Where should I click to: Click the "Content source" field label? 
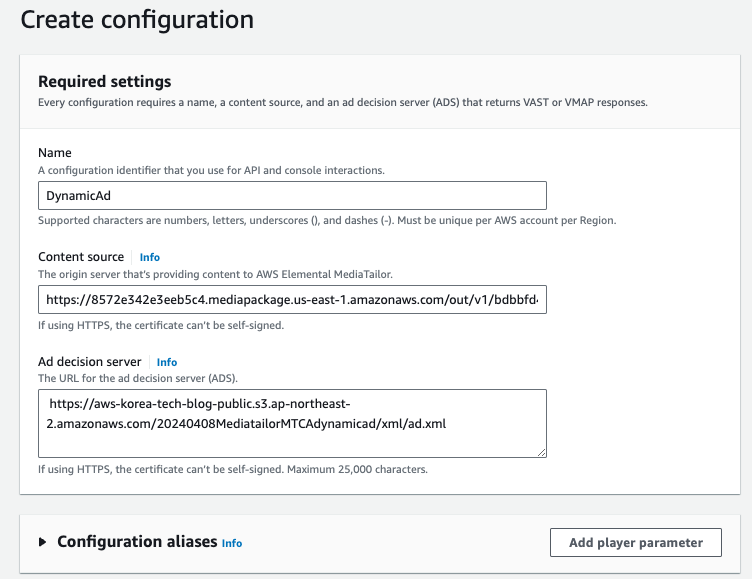[81, 257]
